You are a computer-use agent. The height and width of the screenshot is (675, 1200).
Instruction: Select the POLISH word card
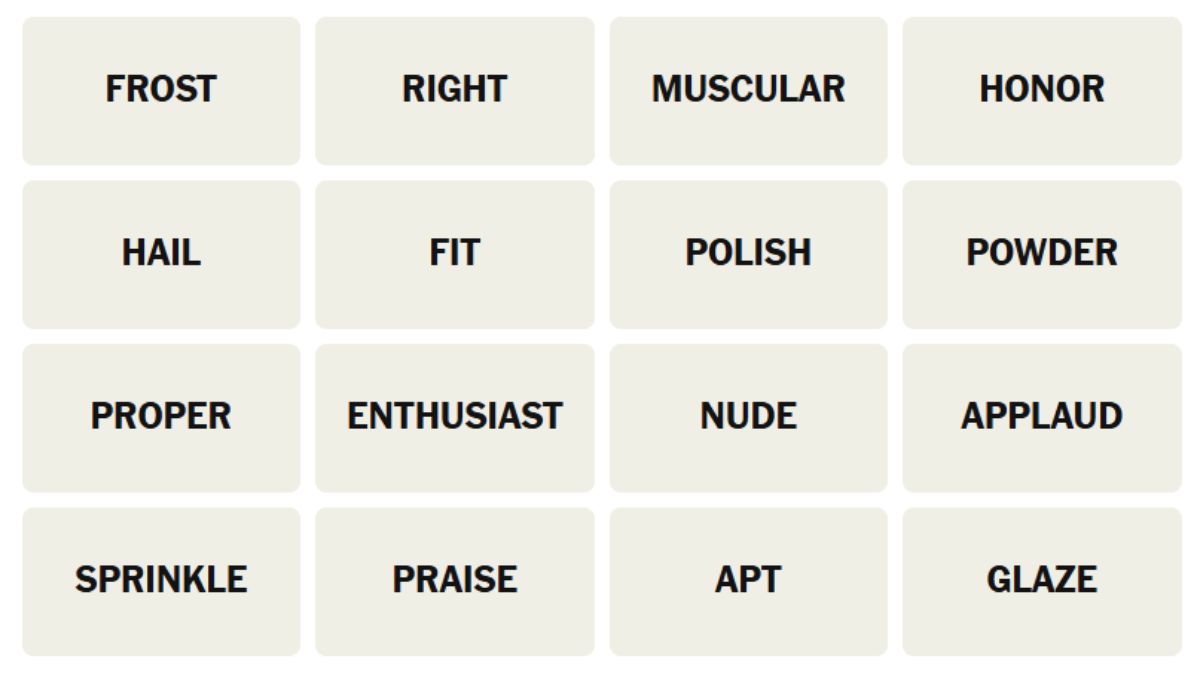[748, 254]
